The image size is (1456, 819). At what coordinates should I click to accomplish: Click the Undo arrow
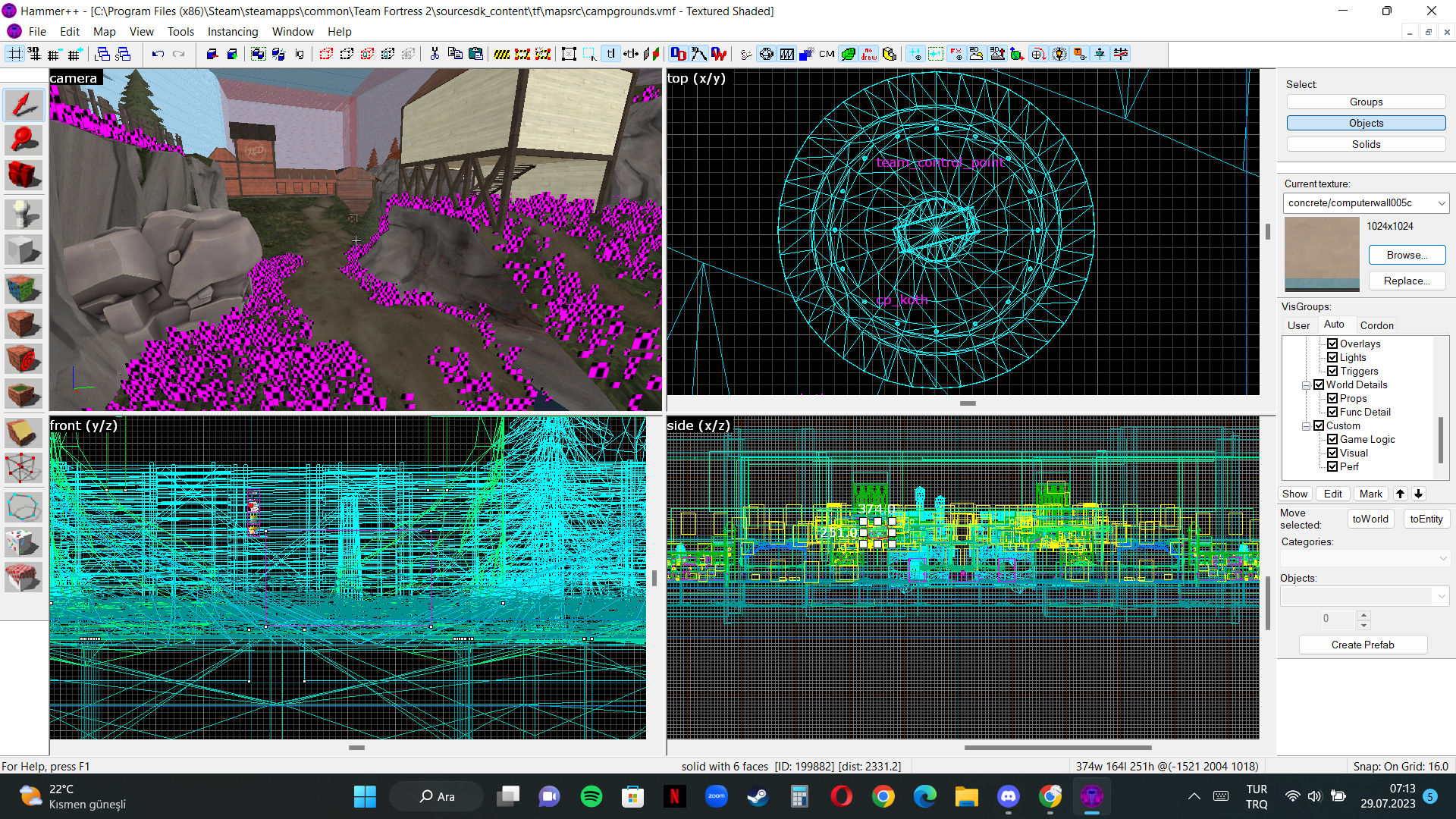click(x=158, y=54)
